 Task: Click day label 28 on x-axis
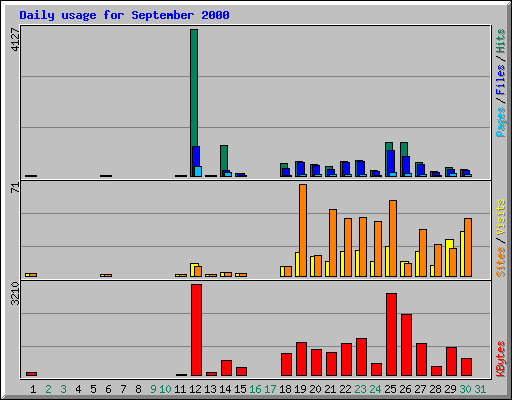pyautogui.click(x=435, y=389)
